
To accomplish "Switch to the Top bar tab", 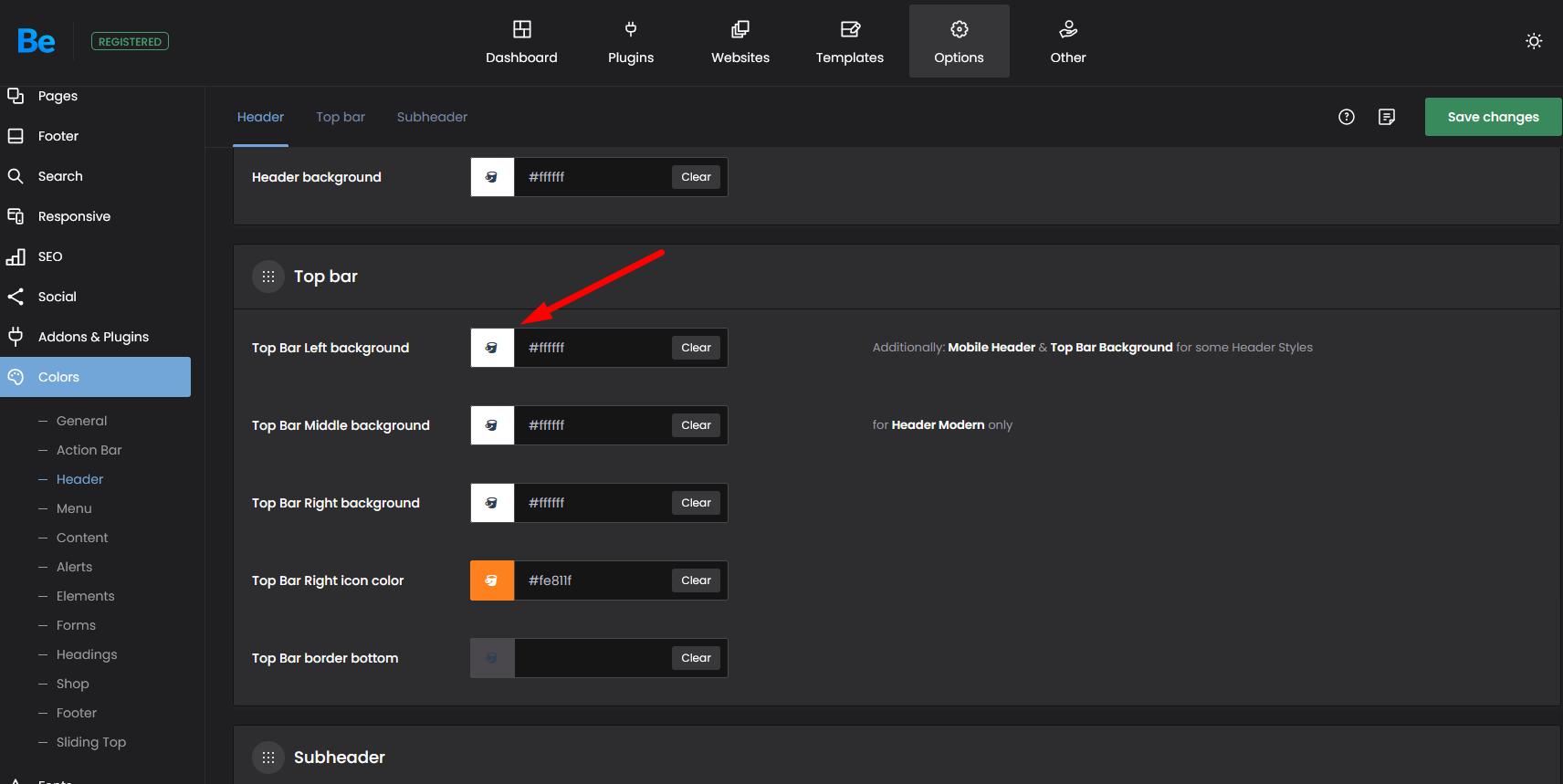I will point(341,117).
